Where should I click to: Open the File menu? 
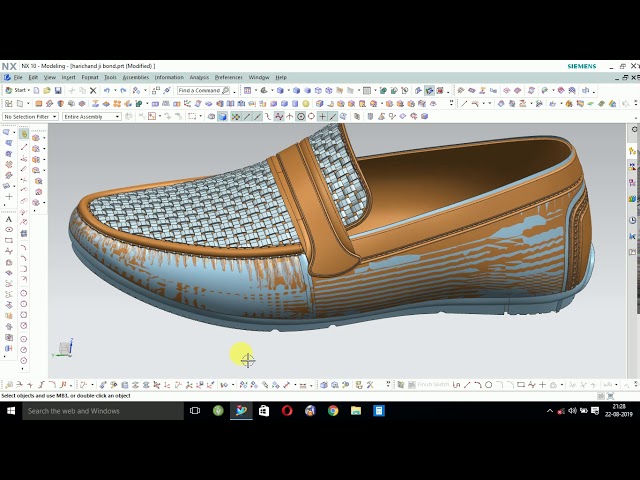18,78
